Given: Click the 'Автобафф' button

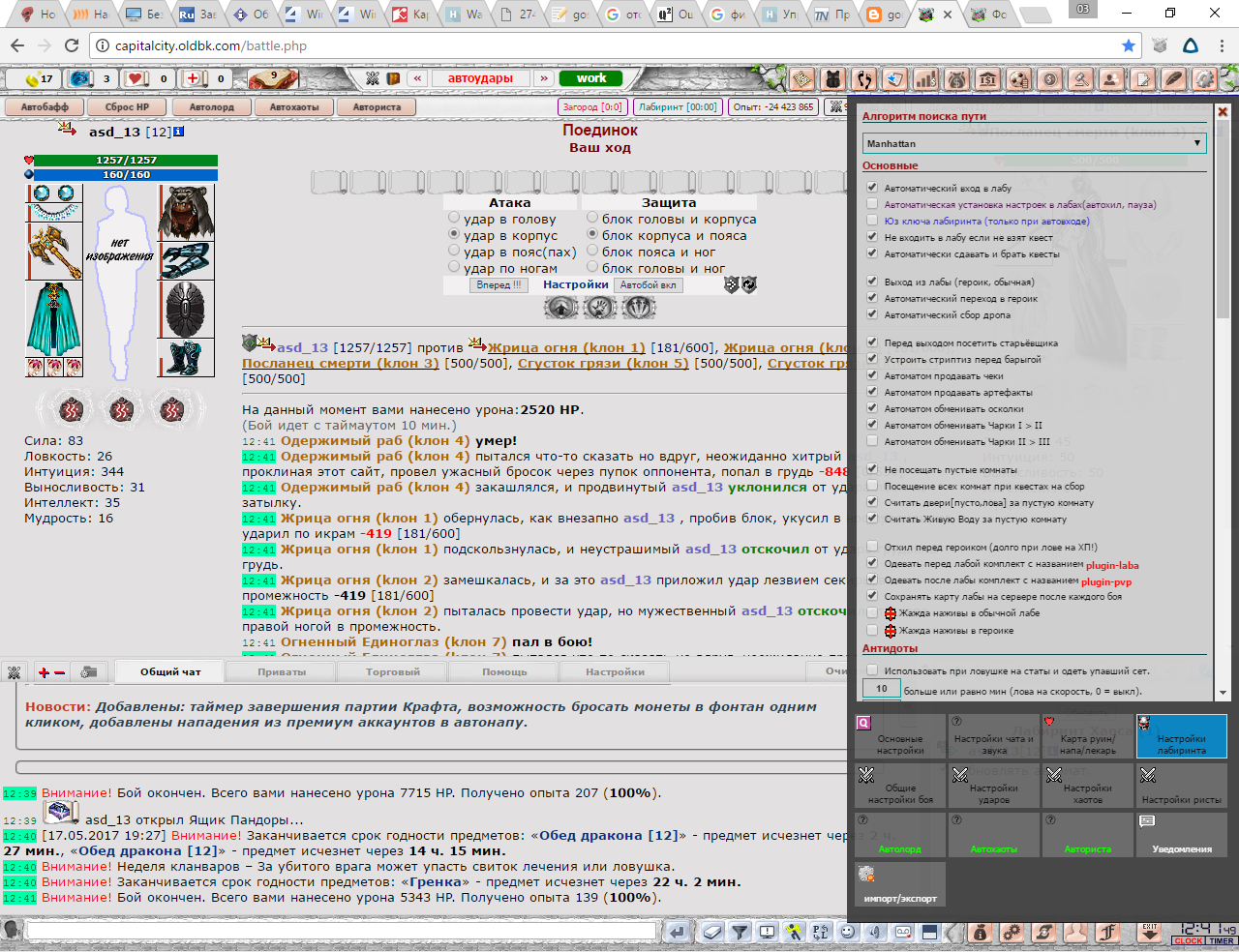Looking at the screenshot, I should click(45, 107).
